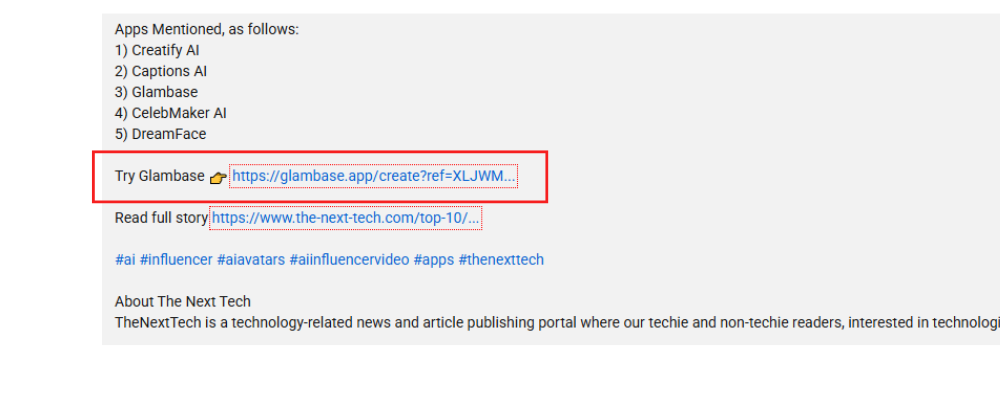The width and height of the screenshot is (1000, 400).
Task: Click list item "2) Captions AI"
Action: (x=161, y=71)
